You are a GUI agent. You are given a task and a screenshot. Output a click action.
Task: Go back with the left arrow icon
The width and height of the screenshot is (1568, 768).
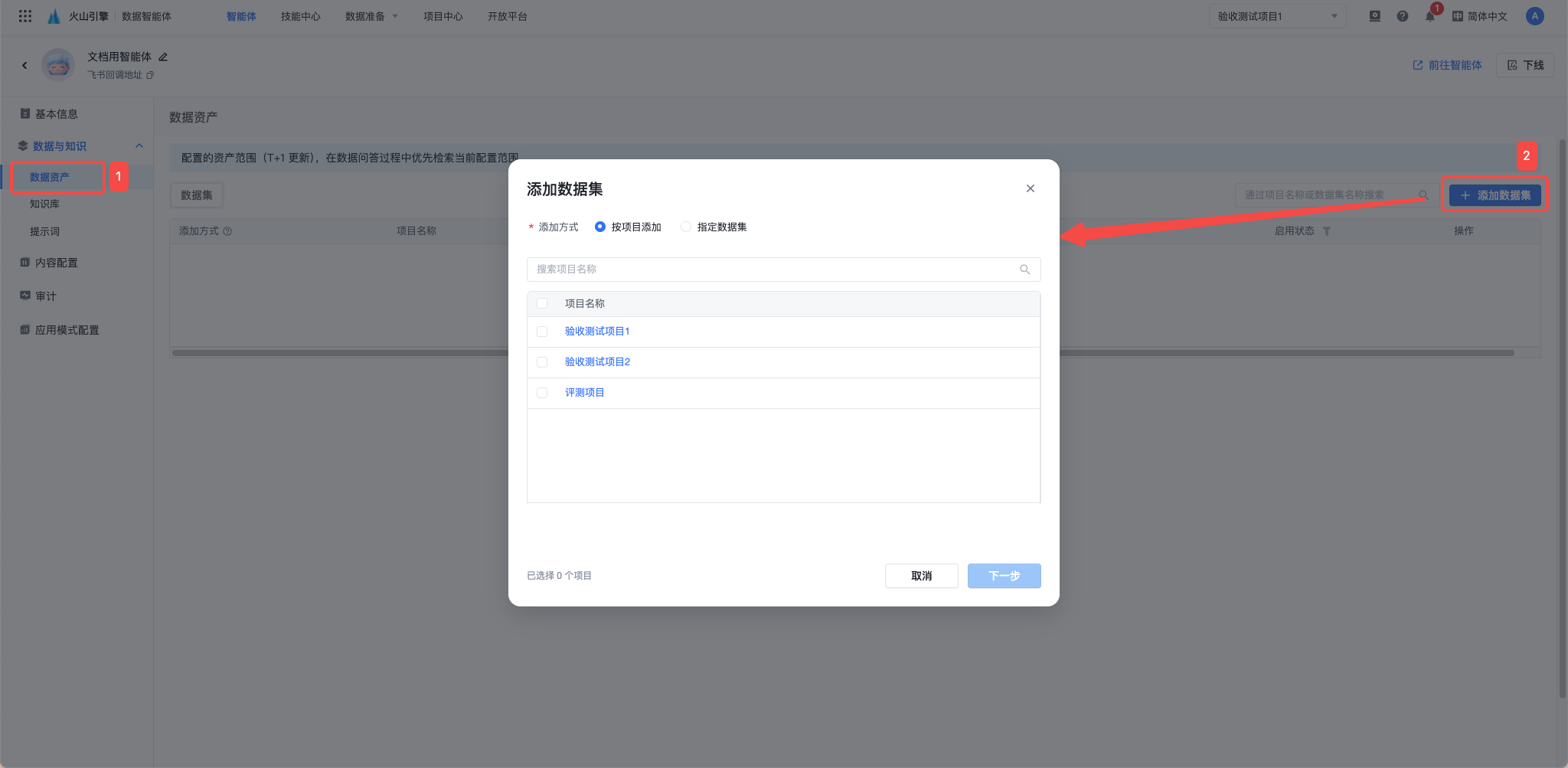24,65
